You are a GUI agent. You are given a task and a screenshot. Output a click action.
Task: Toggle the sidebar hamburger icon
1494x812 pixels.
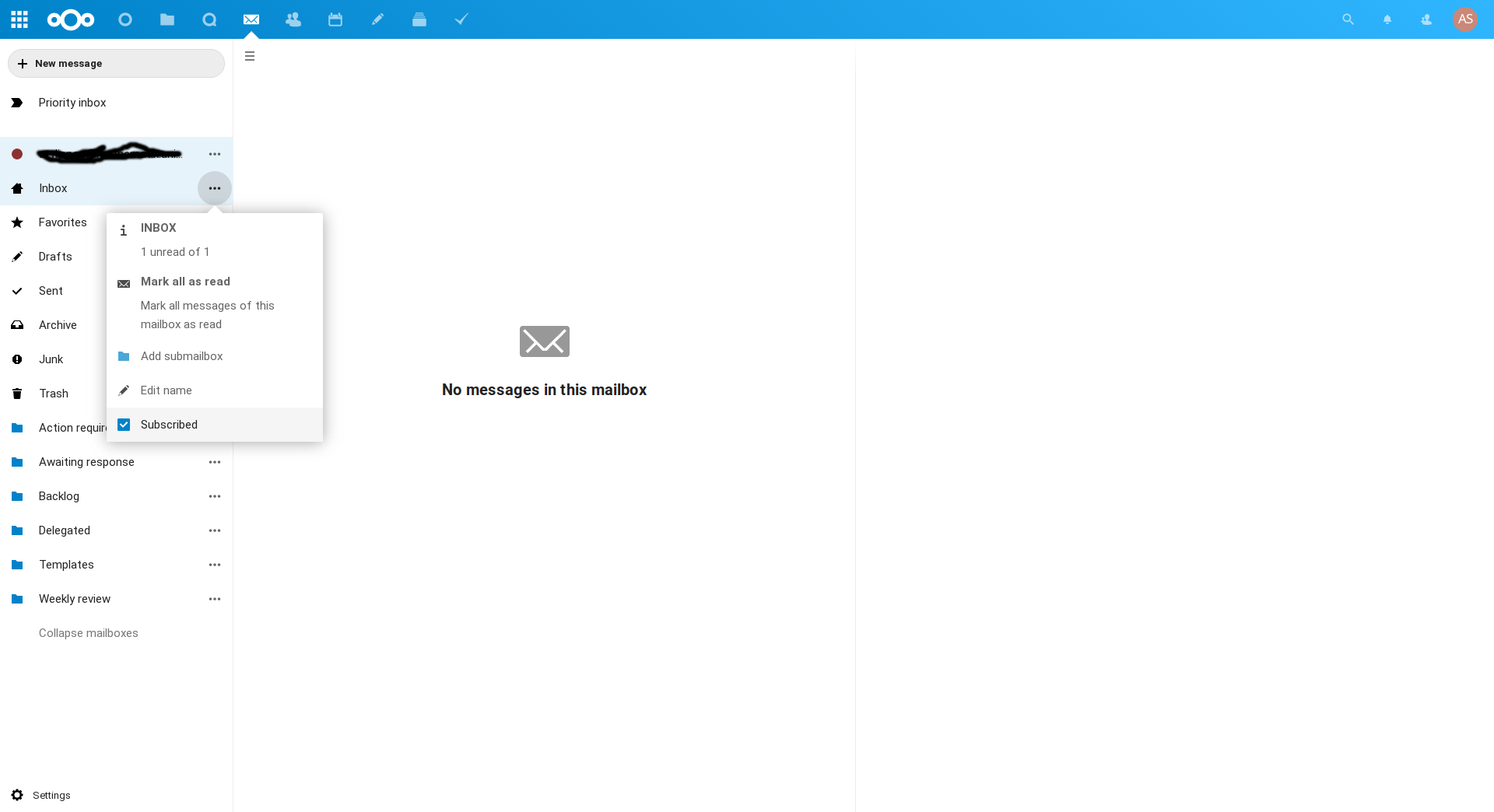click(250, 56)
